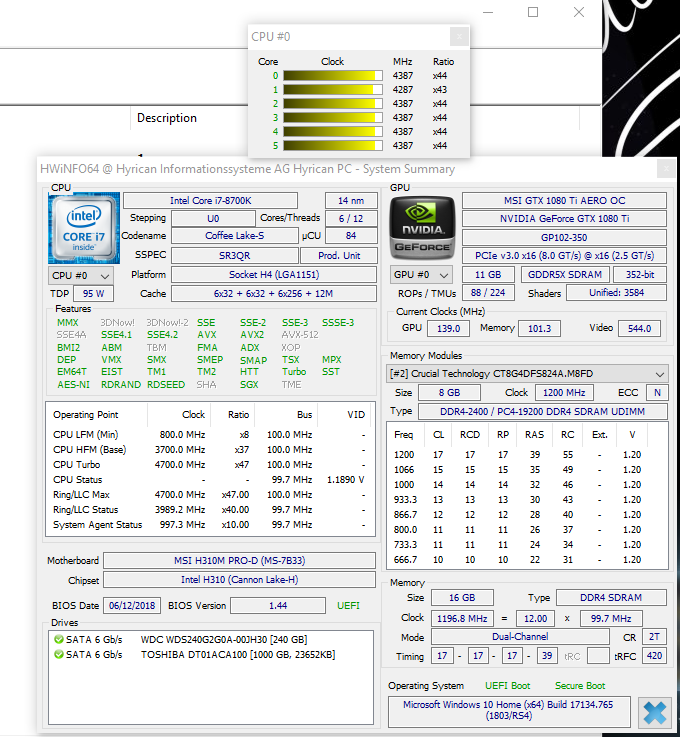The width and height of the screenshot is (680, 737).
Task: Click the NVIDIA GeForce GTX 1080 Ti field
Action: [564, 219]
